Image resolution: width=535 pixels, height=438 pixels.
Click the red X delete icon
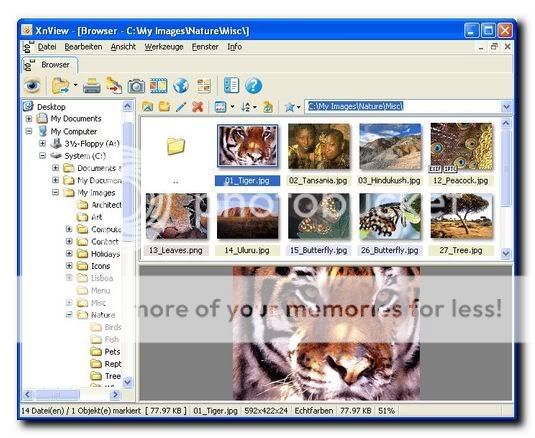click(x=198, y=107)
